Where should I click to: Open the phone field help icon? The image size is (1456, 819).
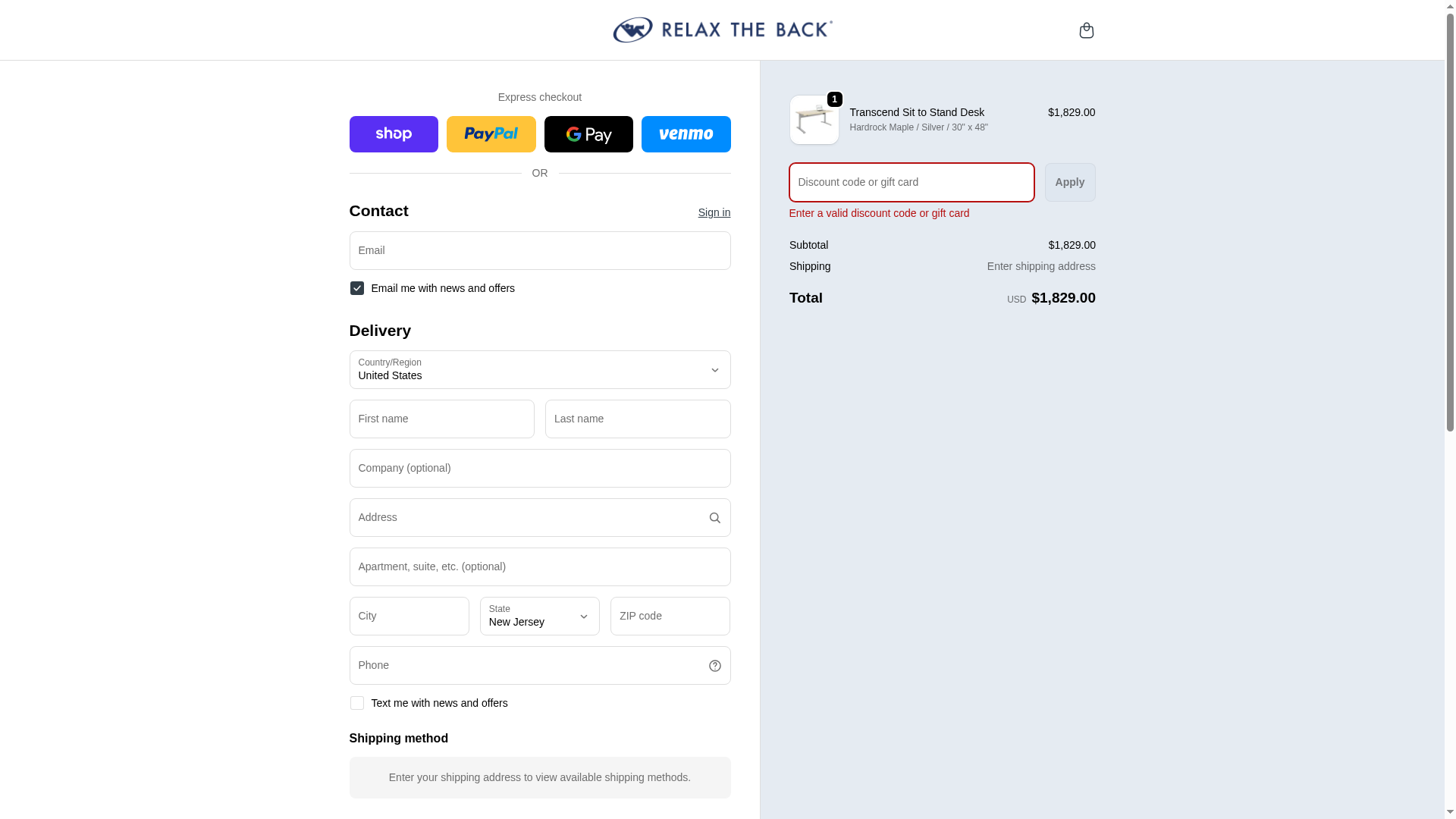[x=714, y=666]
